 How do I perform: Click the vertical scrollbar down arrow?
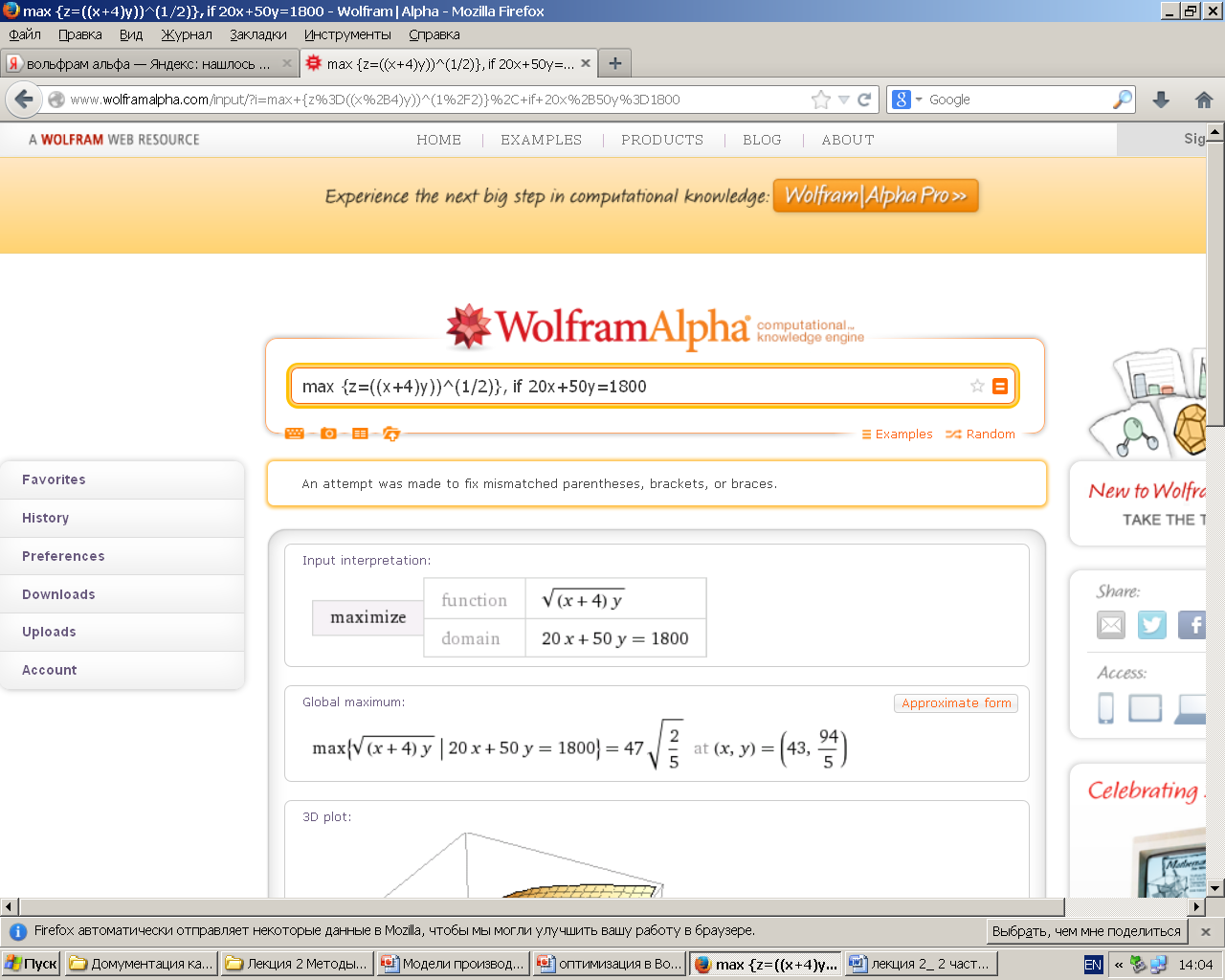point(1215,888)
